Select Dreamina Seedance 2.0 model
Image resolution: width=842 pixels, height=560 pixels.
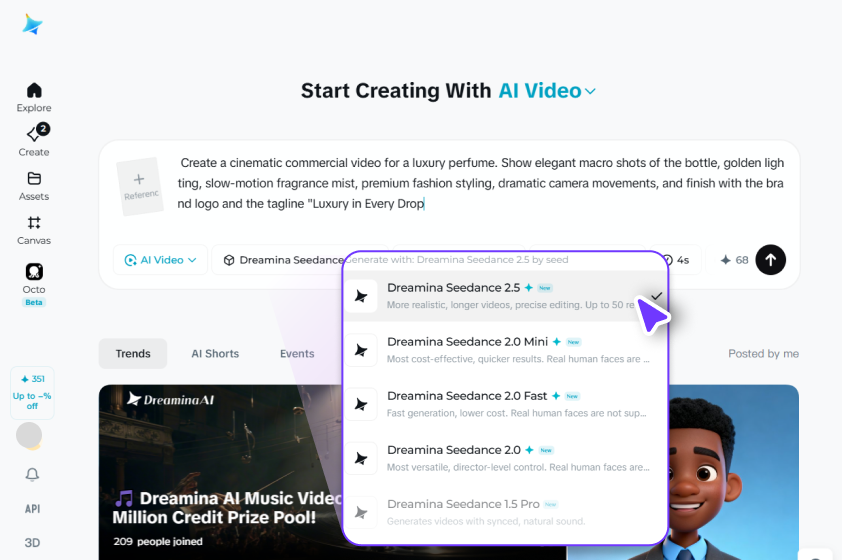tap(505, 459)
